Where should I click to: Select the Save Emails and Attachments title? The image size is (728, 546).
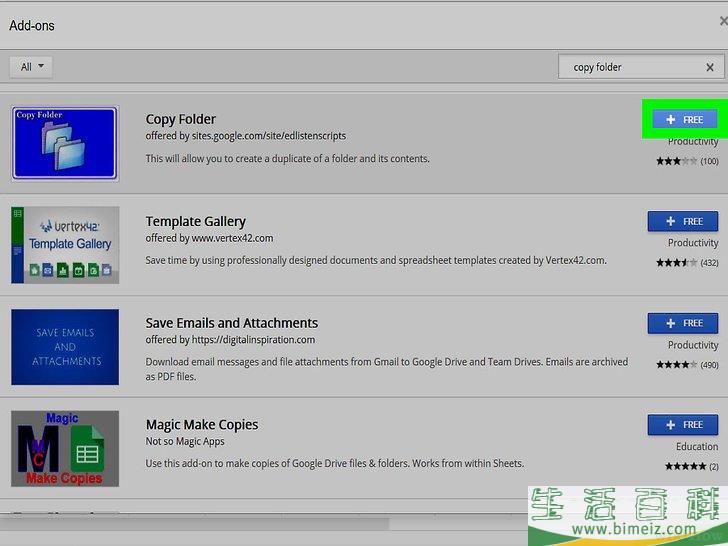point(231,323)
